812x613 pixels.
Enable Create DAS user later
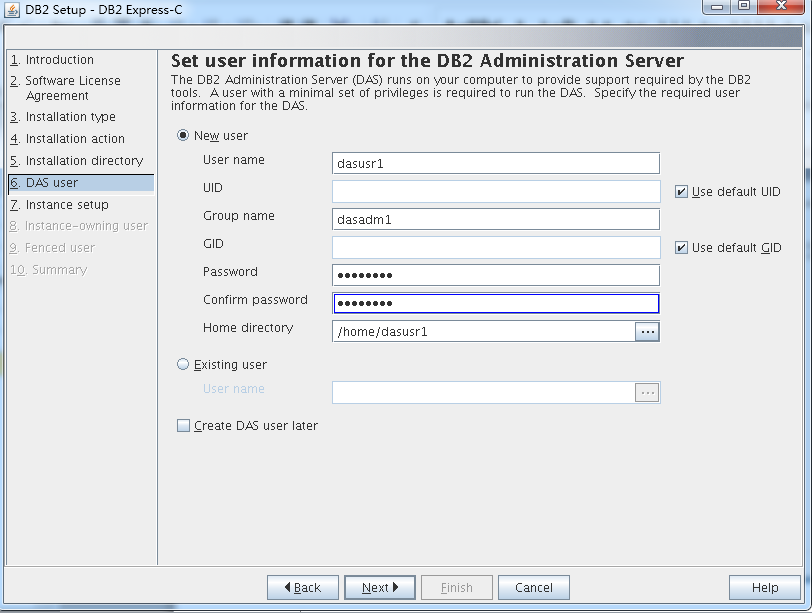(x=183, y=426)
